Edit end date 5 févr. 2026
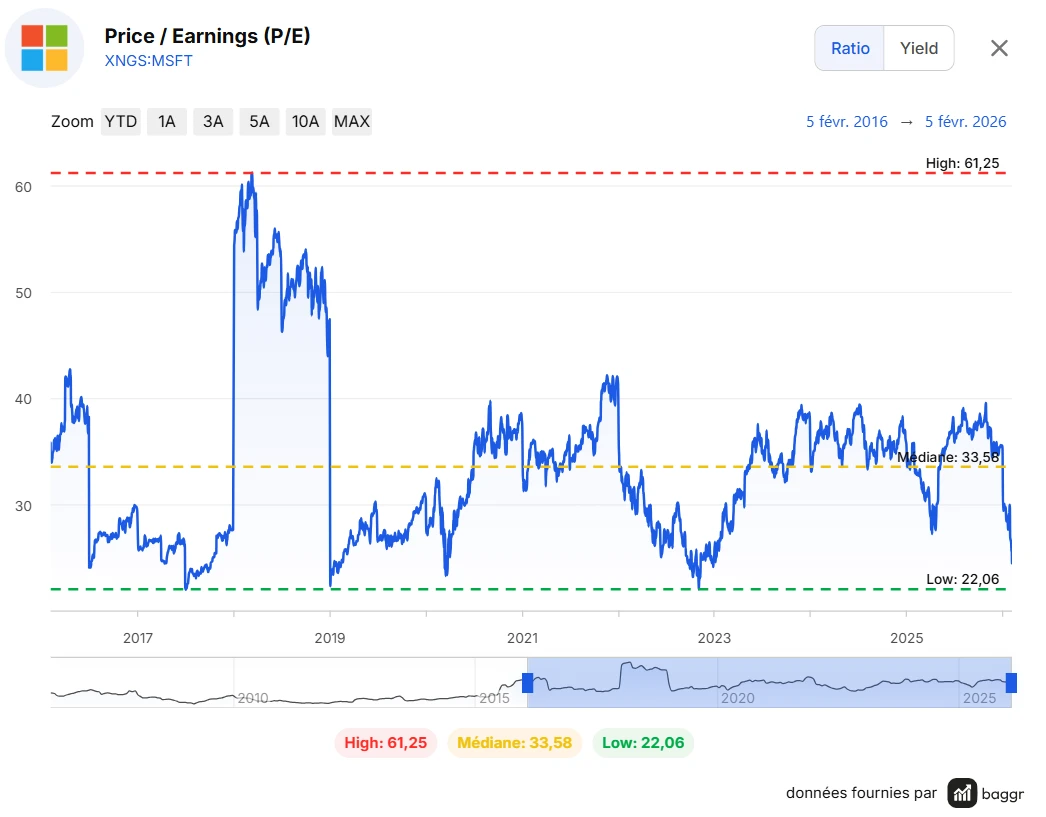This screenshot has height=817, width=1046. pyautogui.click(x=965, y=122)
